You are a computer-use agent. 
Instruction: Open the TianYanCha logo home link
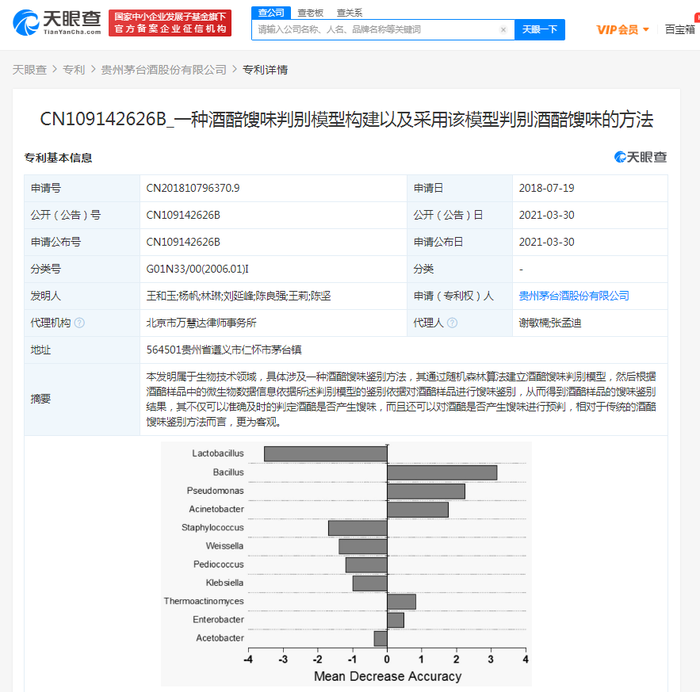point(57,22)
